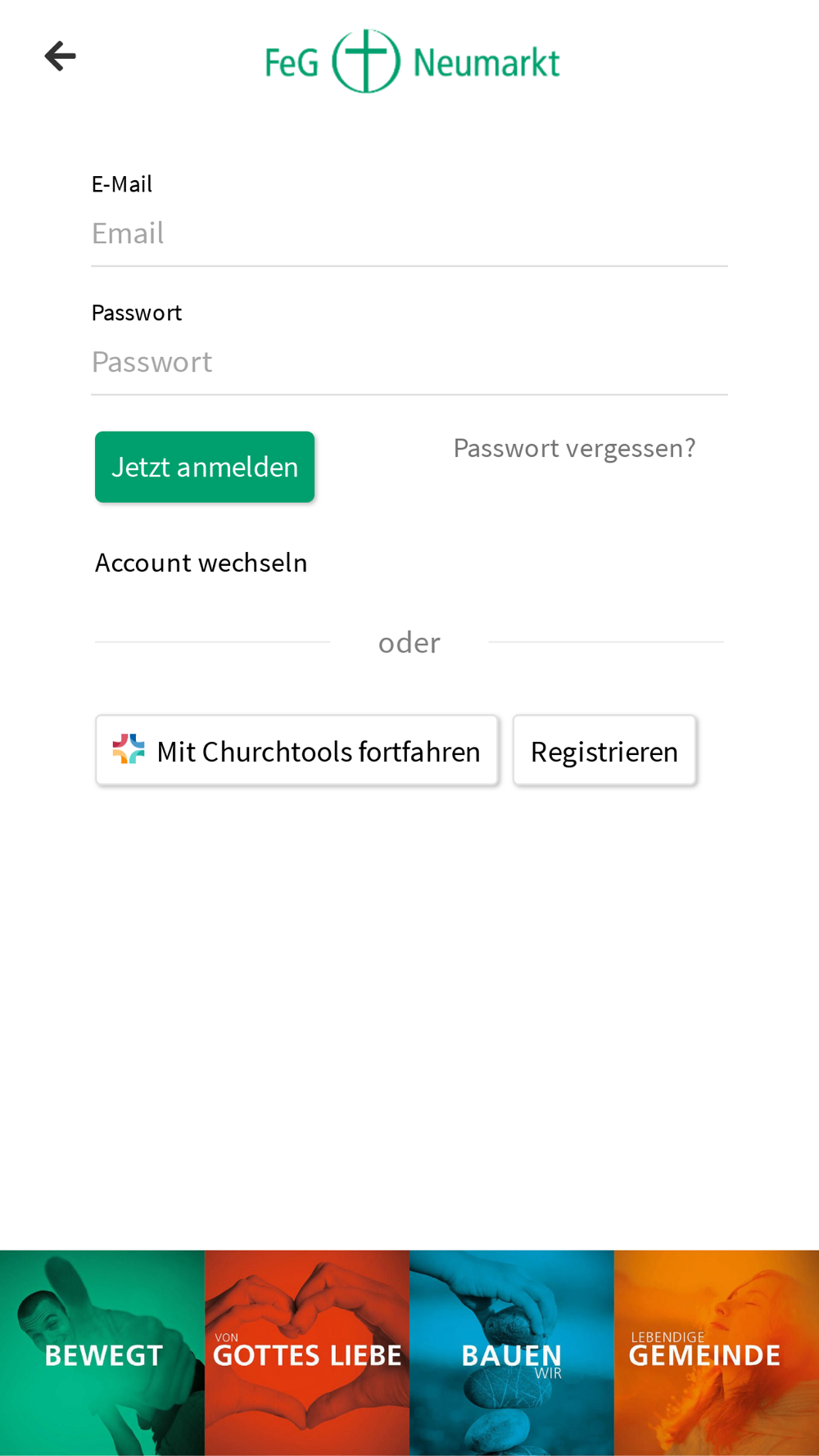This screenshot has height=1456, width=819.
Task: Open the orange LEBENDIGE GEMEINDE banner
Action: click(x=717, y=1353)
